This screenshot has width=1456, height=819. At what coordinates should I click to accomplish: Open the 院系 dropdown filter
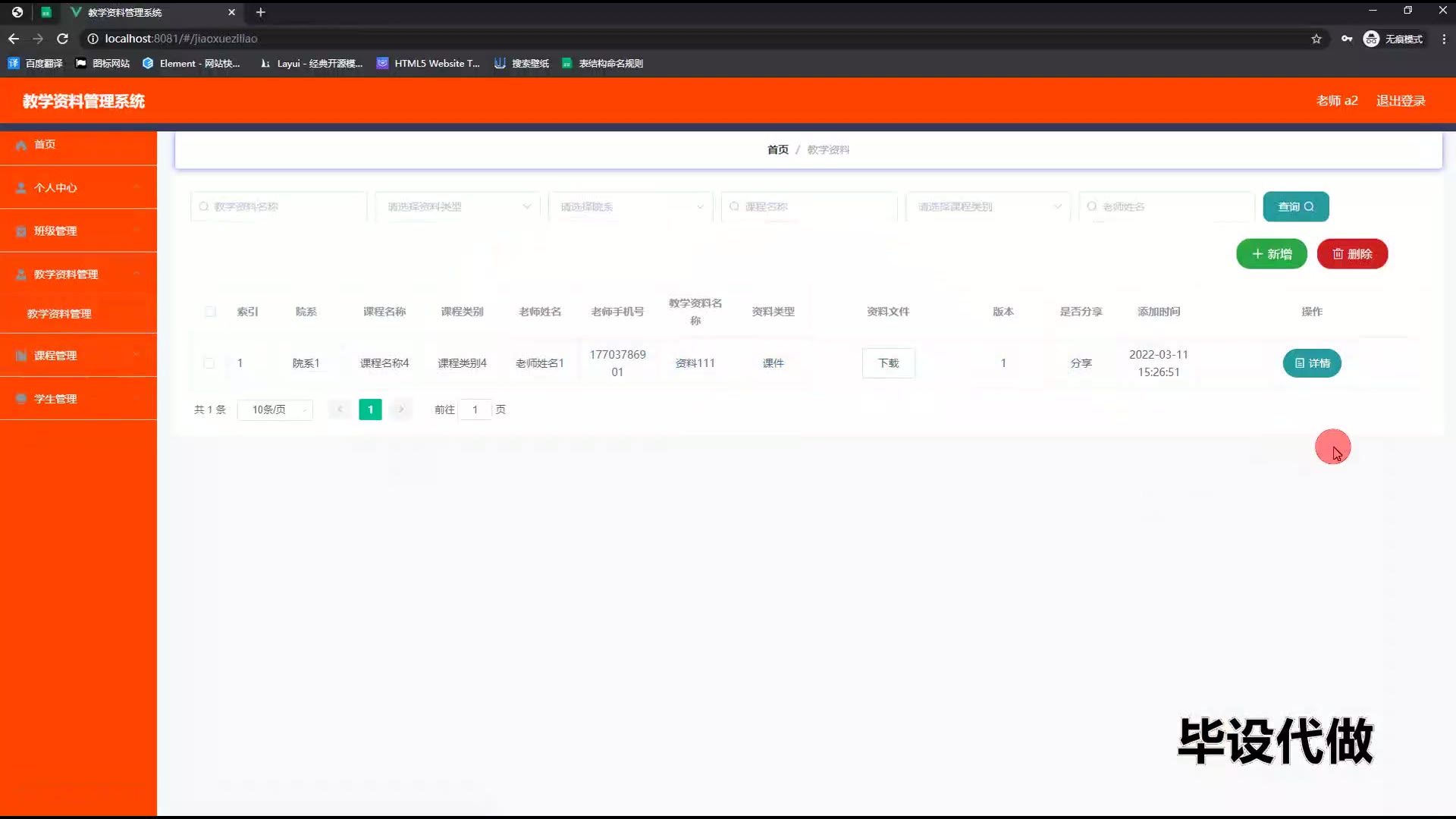[x=630, y=207]
